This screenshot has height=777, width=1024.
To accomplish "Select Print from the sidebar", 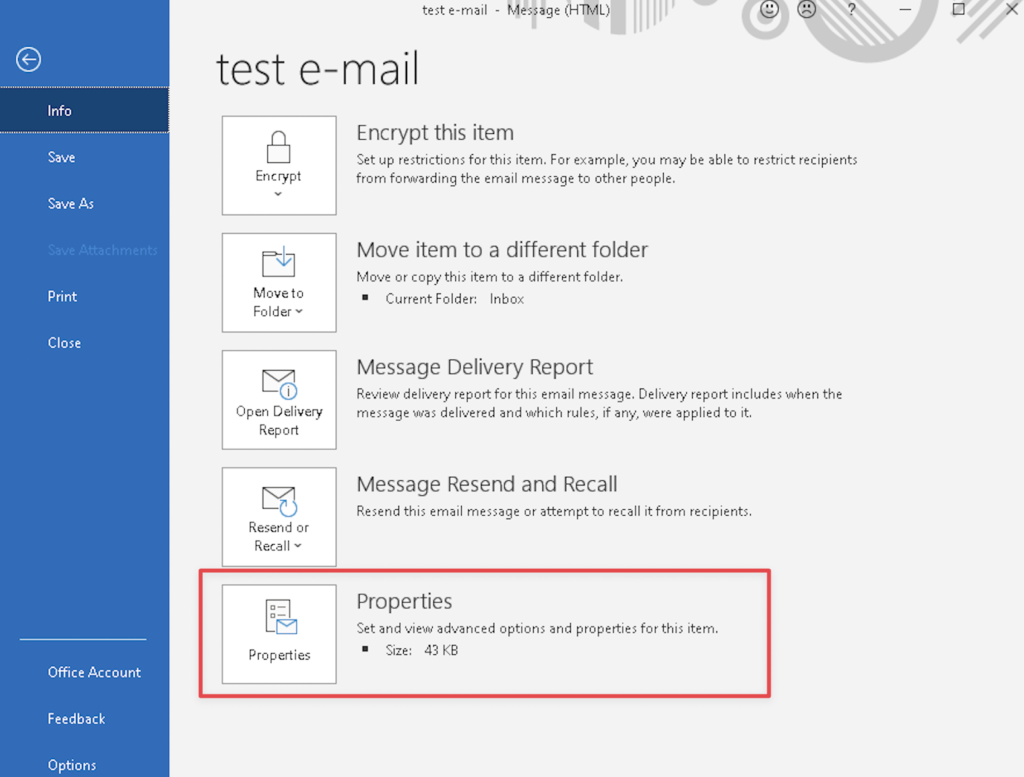I will pyautogui.click(x=62, y=296).
